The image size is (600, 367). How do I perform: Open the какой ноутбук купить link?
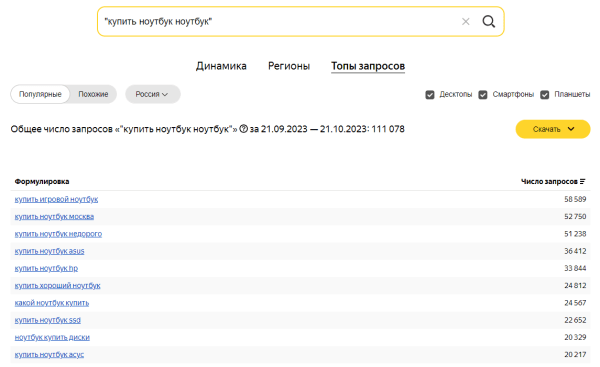tap(52, 303)
